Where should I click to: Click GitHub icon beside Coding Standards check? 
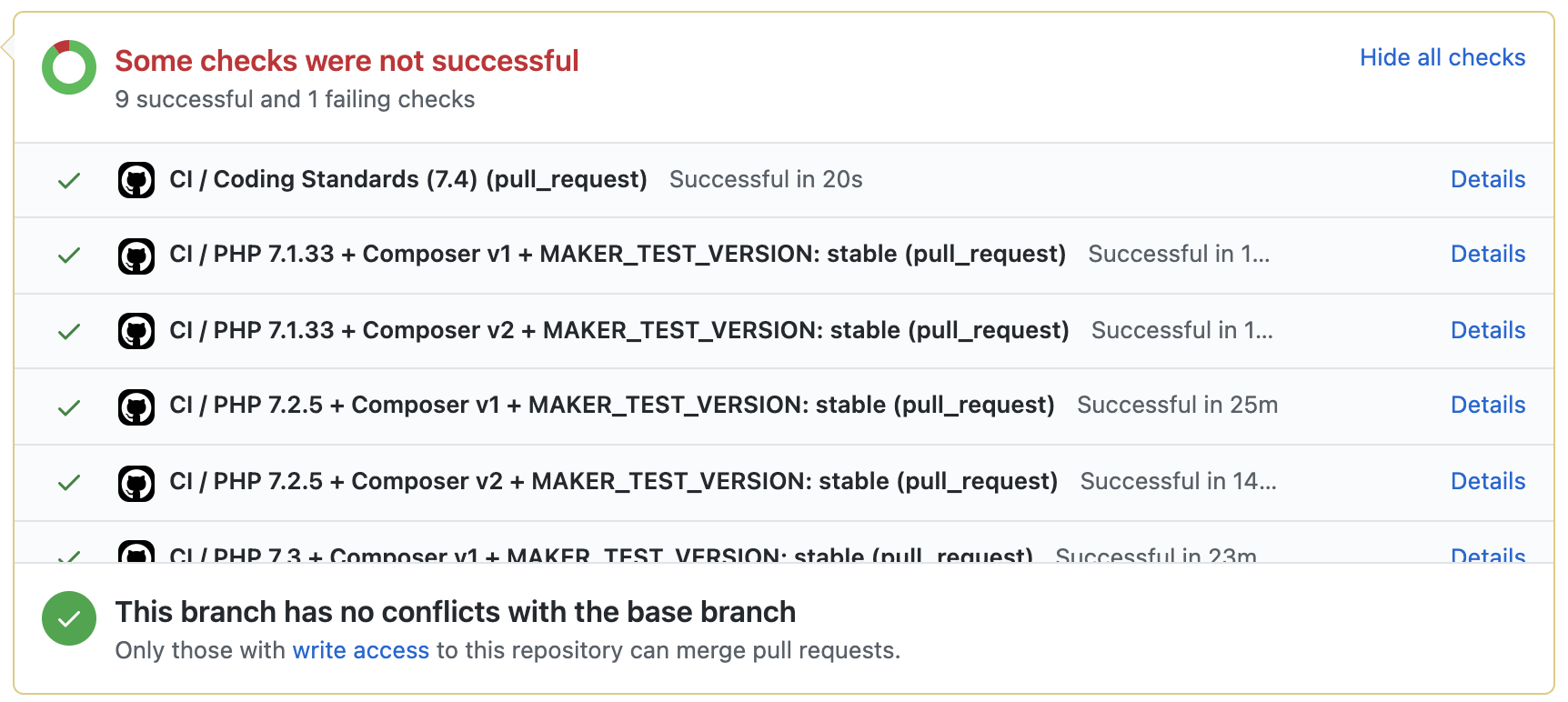136,180
